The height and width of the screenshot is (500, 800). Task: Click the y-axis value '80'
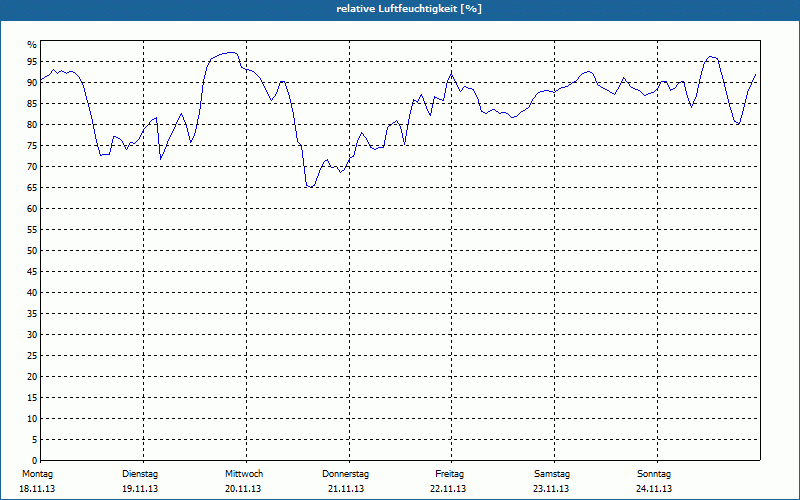(32, 124)
